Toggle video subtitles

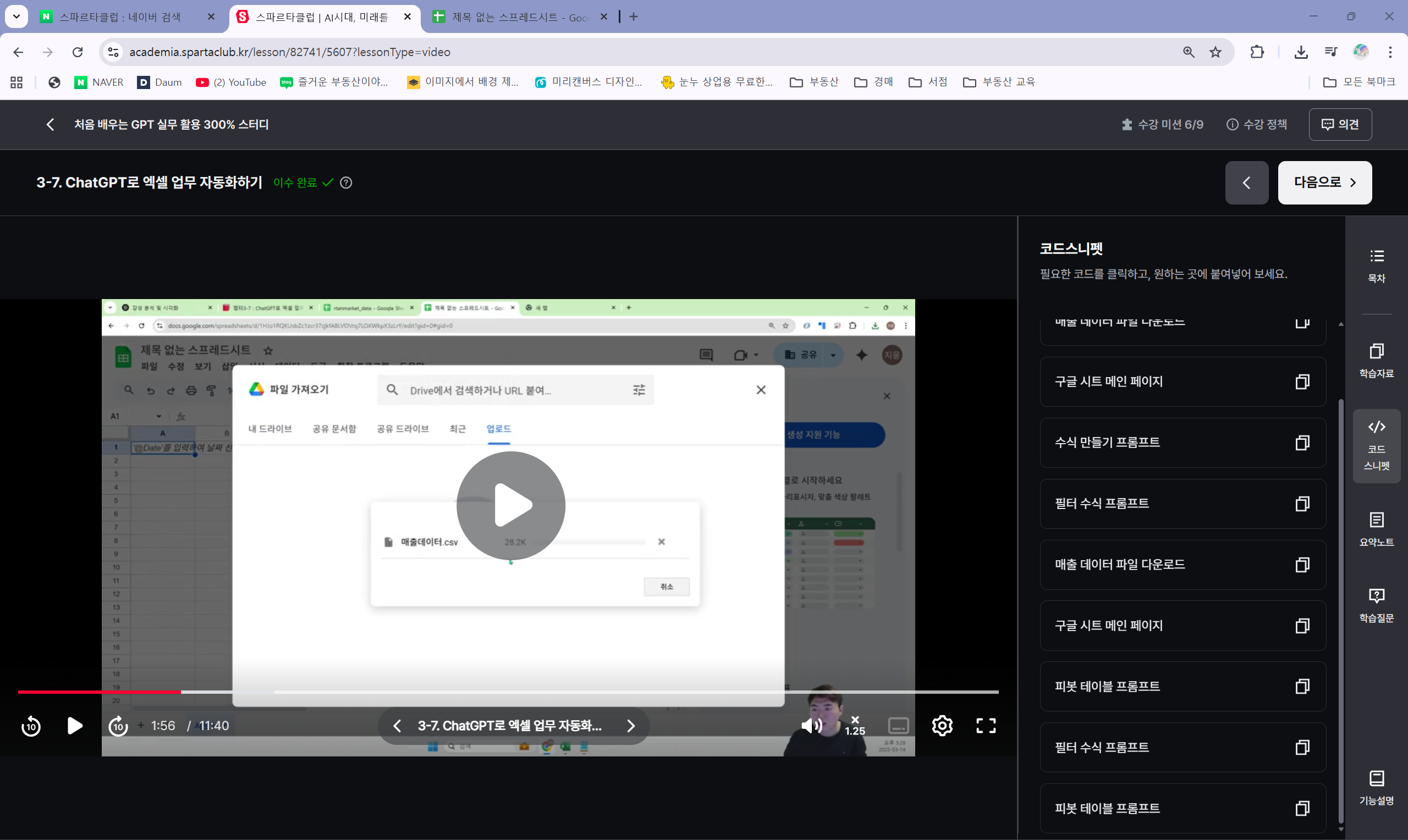[899, 726]
